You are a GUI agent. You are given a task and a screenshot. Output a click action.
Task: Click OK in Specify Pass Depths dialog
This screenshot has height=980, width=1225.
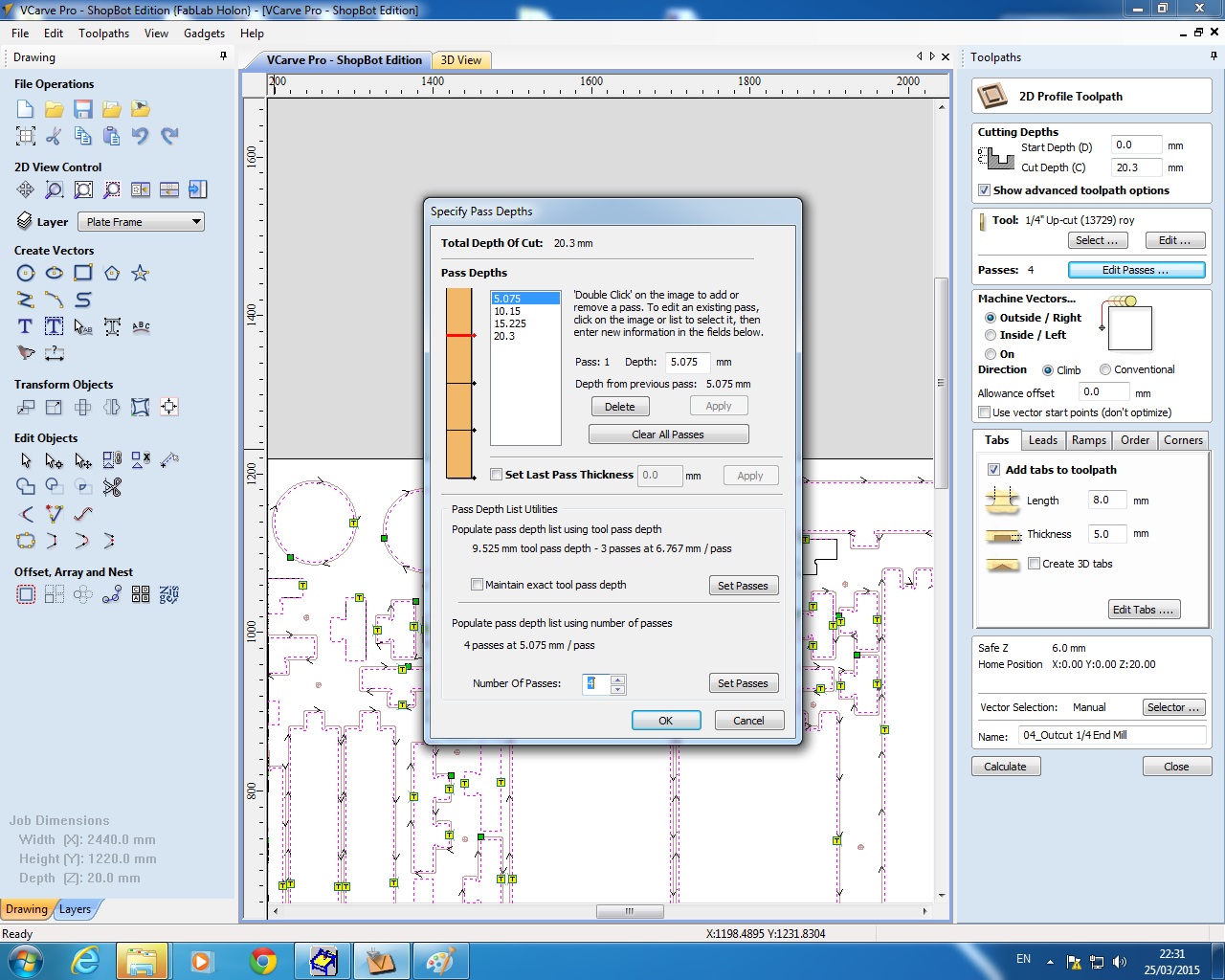[x=666, y=721]
